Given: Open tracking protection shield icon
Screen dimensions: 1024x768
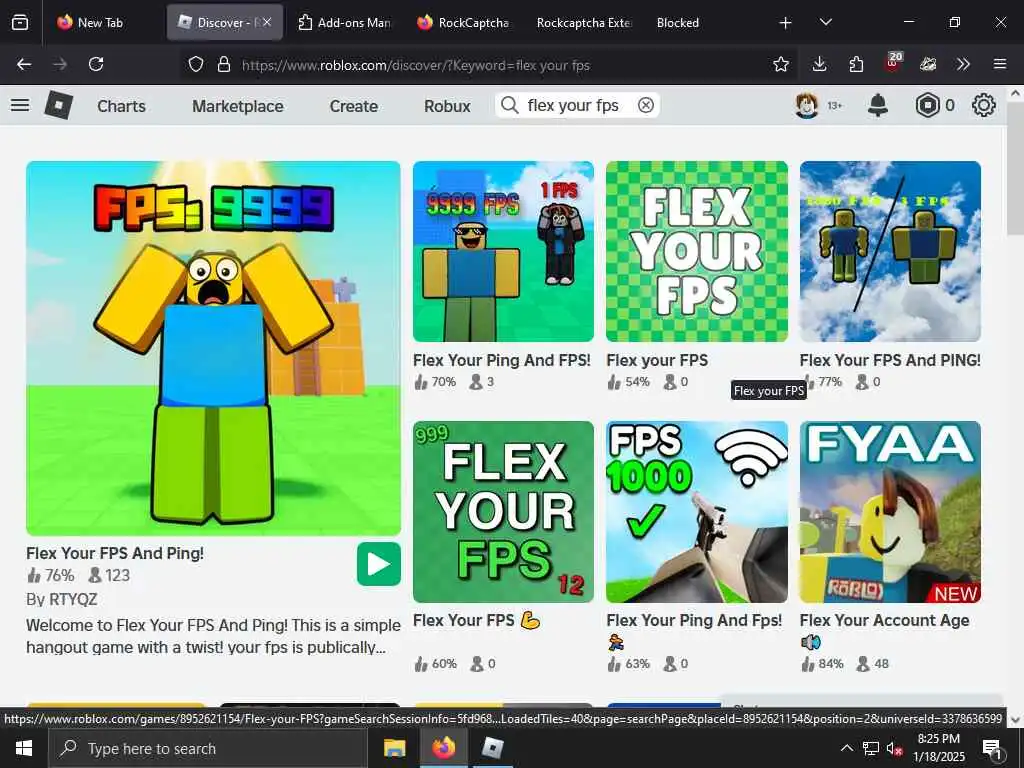Looking at the screenshot, I should 196,64.
